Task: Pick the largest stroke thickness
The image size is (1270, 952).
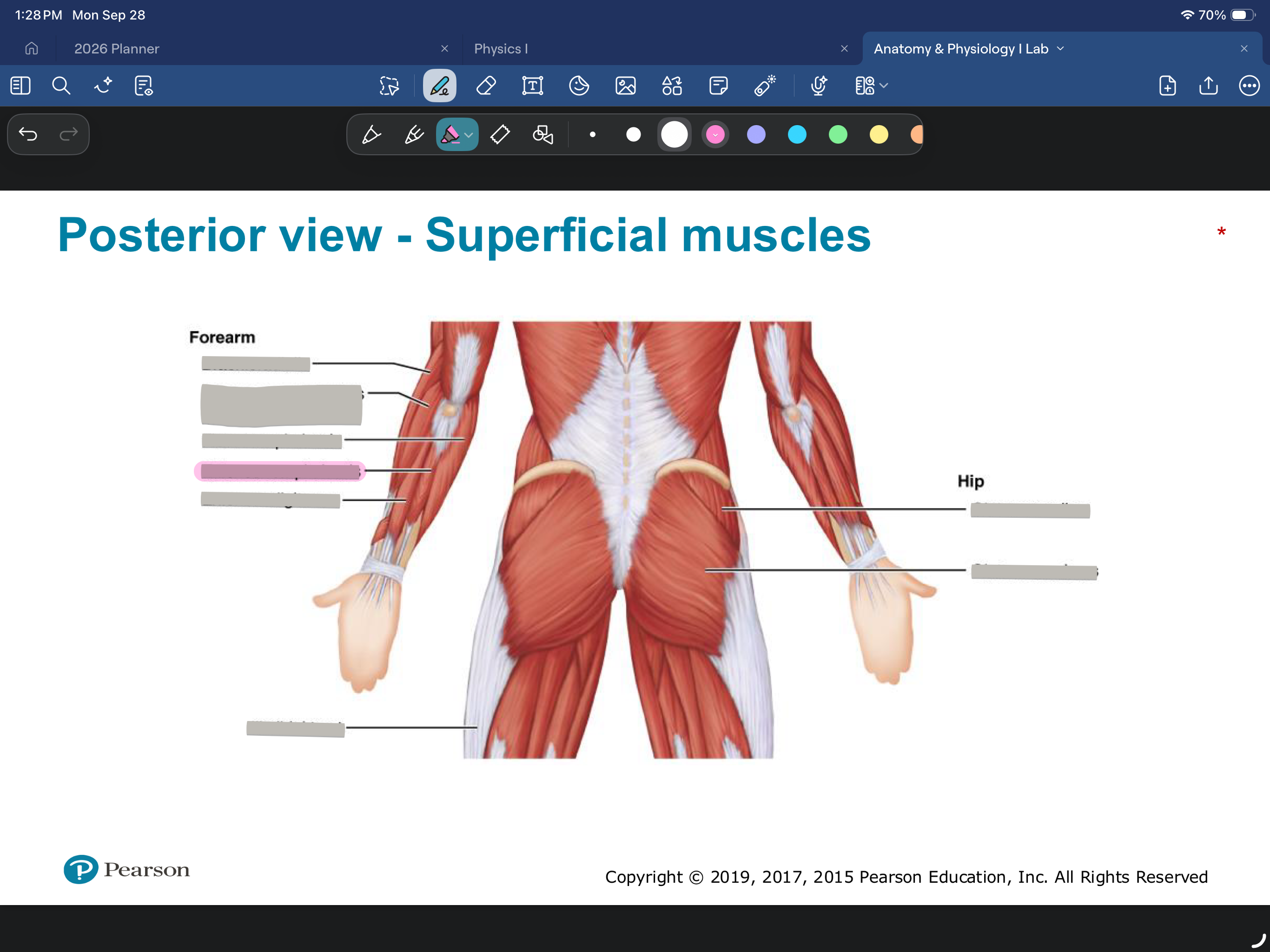Action: tap(675, 135)
